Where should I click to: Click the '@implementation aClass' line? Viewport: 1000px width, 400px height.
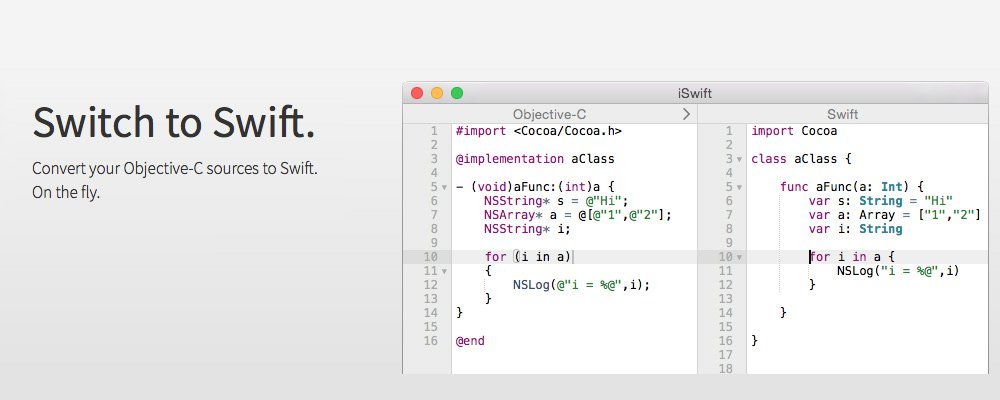535,159
